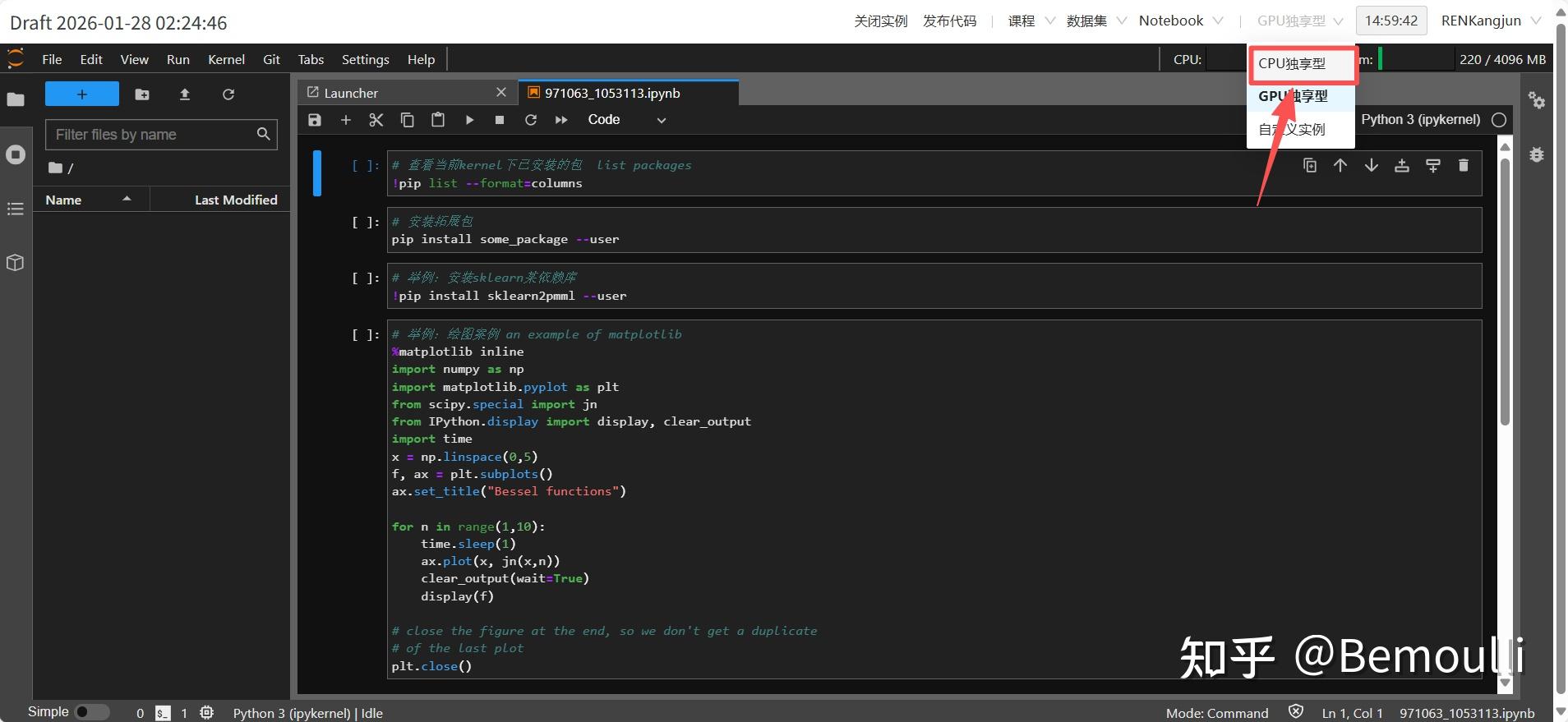Image resolution: width=1568 pixels, height=722 pixels.
Task: Upload files using the upload arrow icon
Action: click(185, 94)
